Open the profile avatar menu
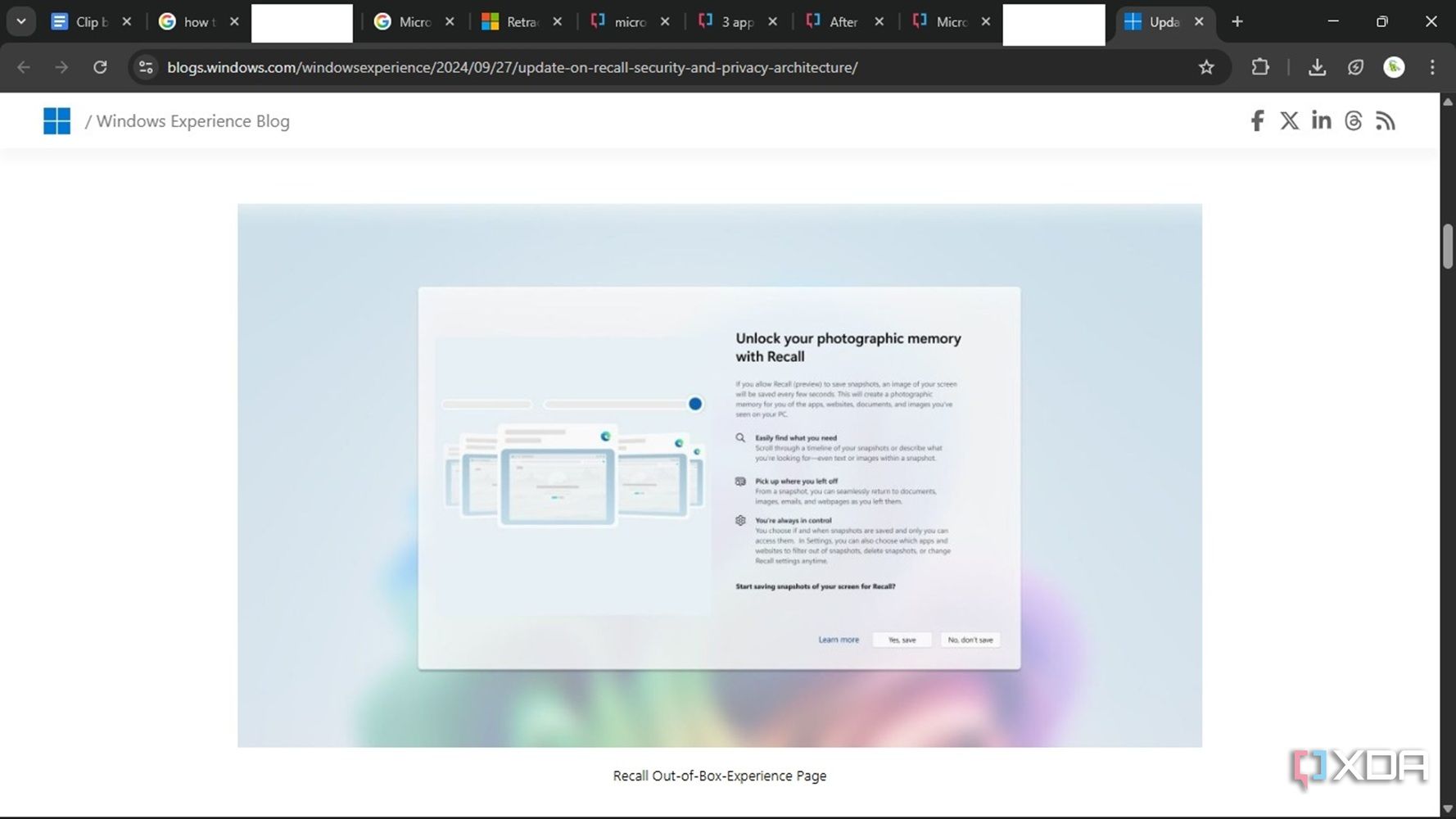1456x819 pixels. pos(1394,67)
